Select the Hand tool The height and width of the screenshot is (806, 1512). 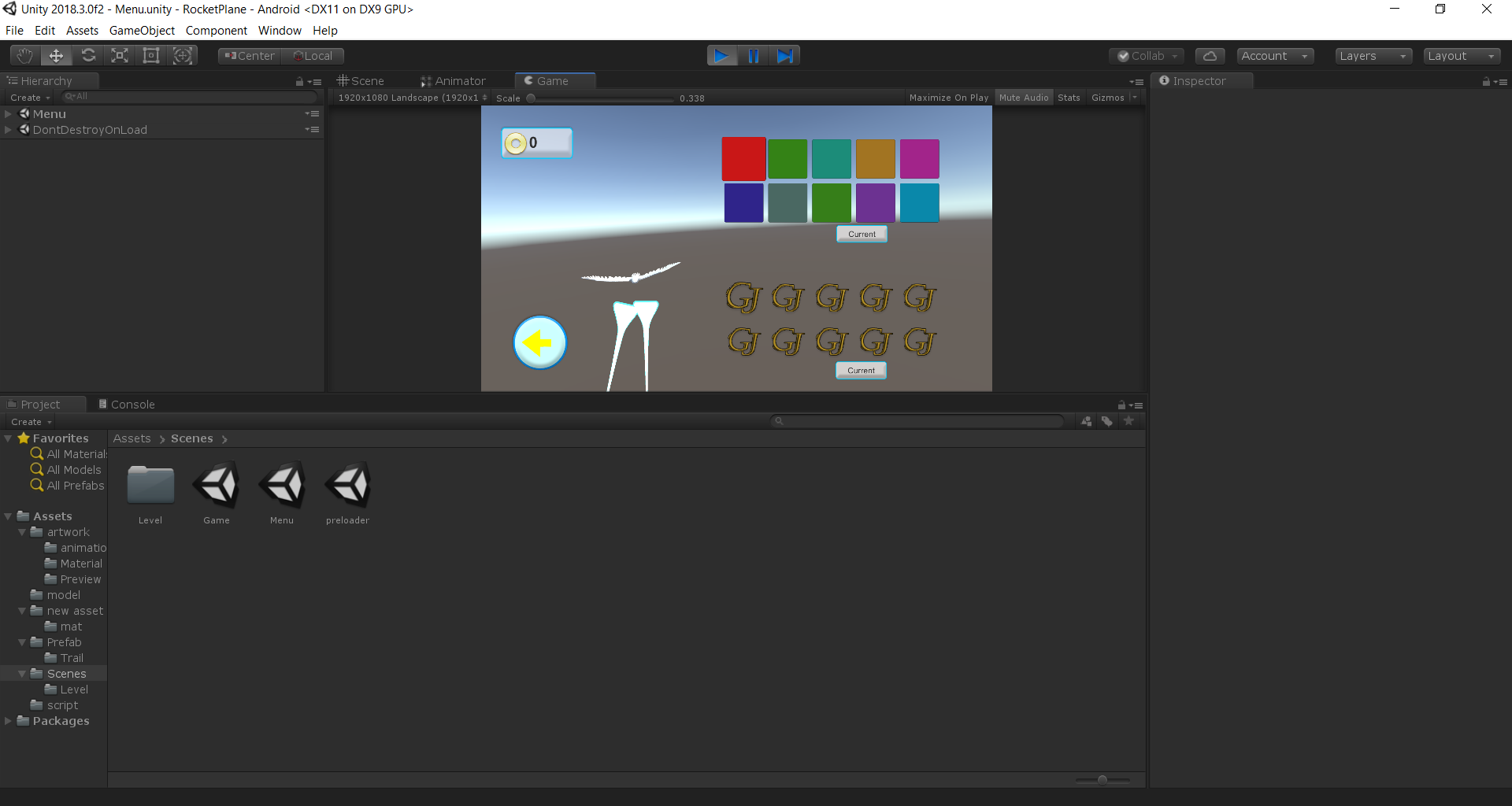pos(24,55)
